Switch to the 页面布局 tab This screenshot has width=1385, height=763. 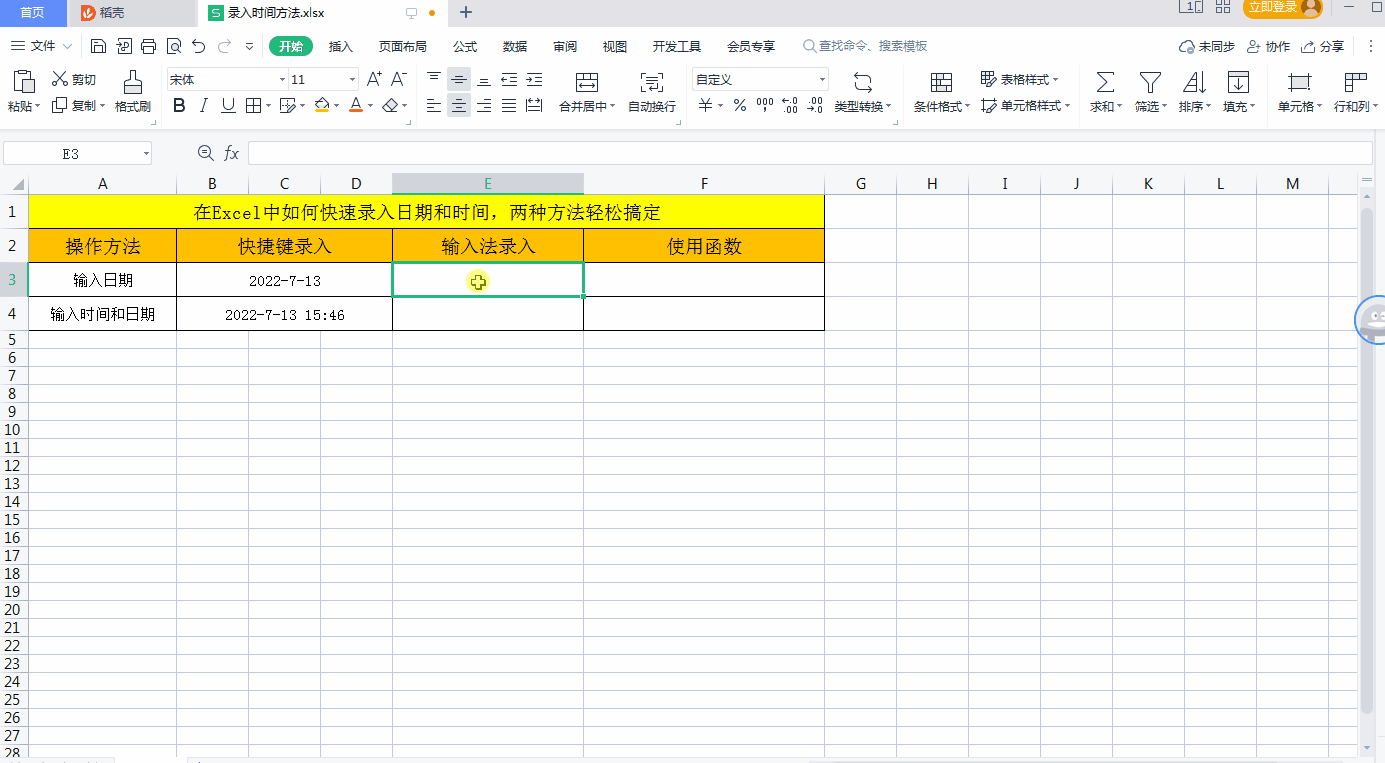tap(402, 46)
